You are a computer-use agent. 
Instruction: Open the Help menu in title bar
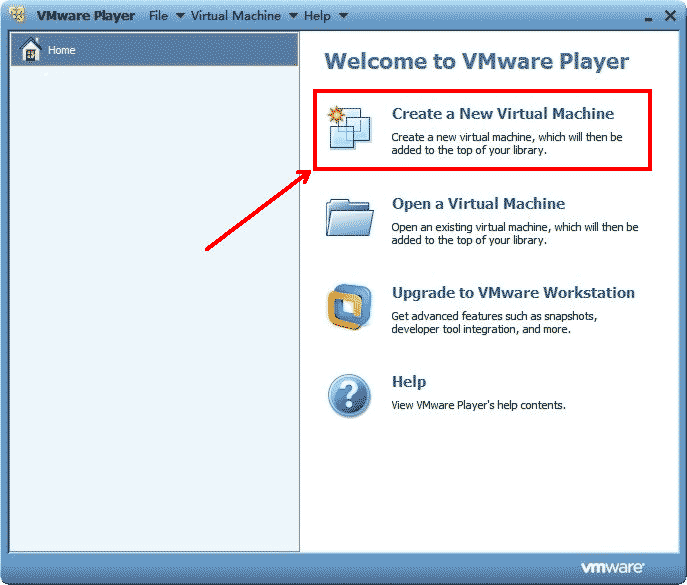pos(317,16)
